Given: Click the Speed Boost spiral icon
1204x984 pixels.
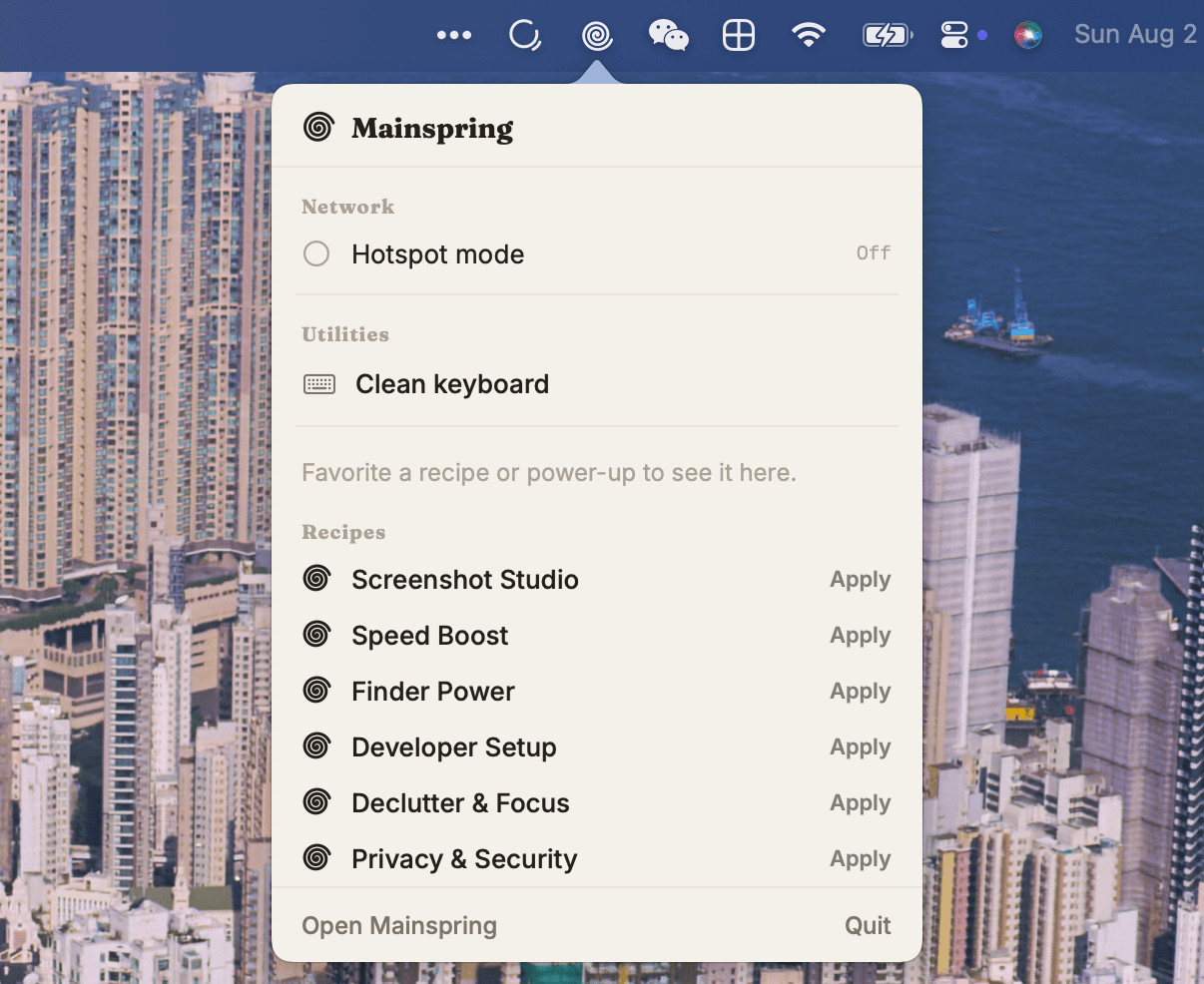Looking at the screenshot, I should [317, 634].
